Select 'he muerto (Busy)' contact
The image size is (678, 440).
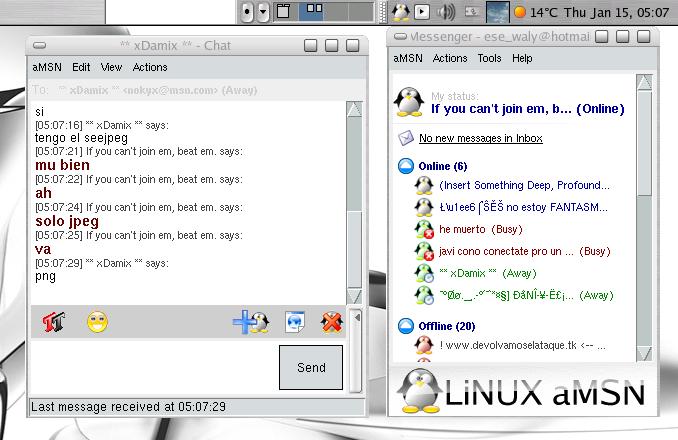[481, 229]
